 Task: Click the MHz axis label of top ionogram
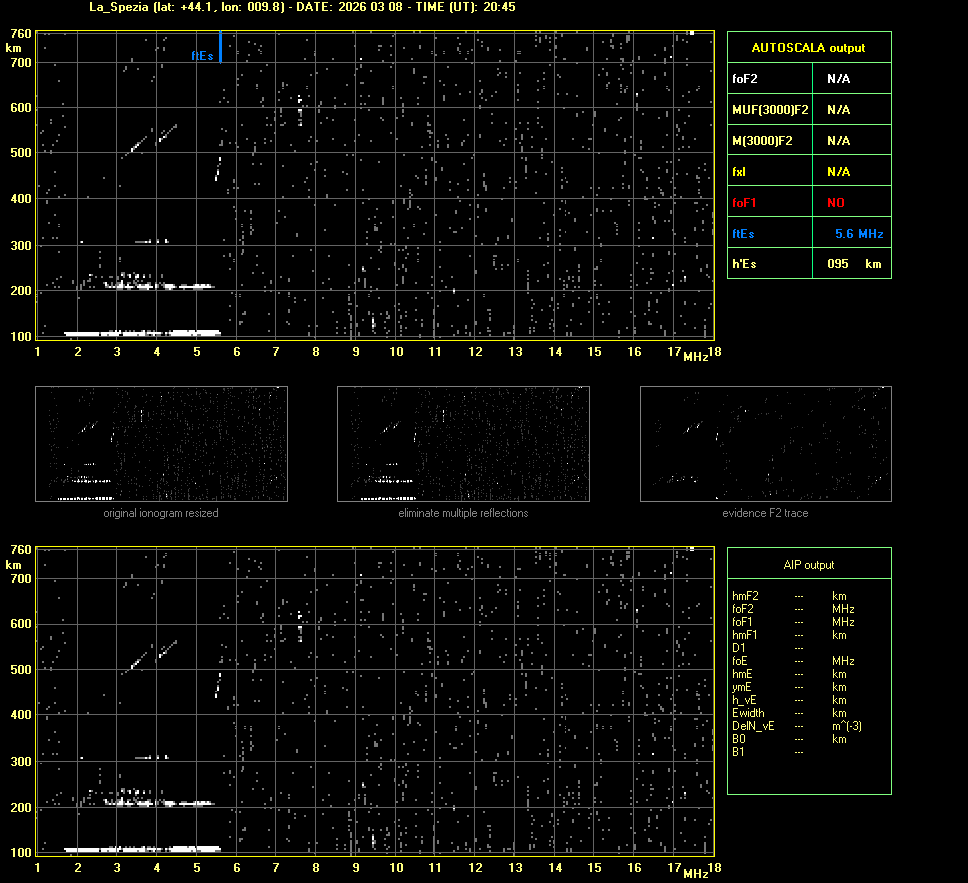click(696, 356)
